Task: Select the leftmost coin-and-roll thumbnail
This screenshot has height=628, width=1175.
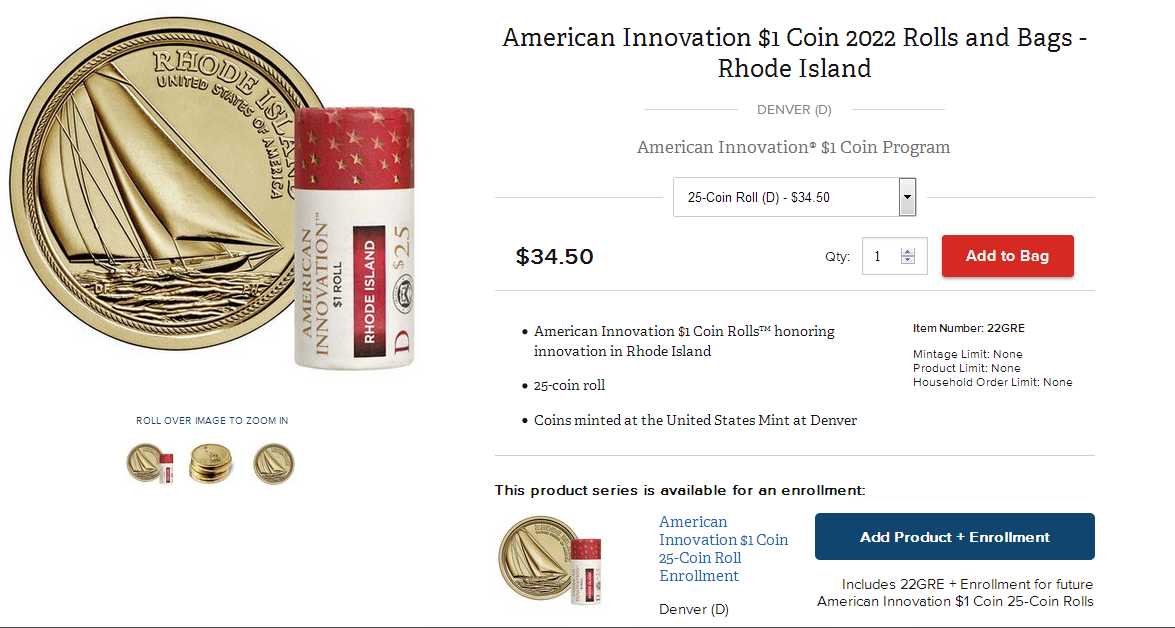Action: point(152,463)
